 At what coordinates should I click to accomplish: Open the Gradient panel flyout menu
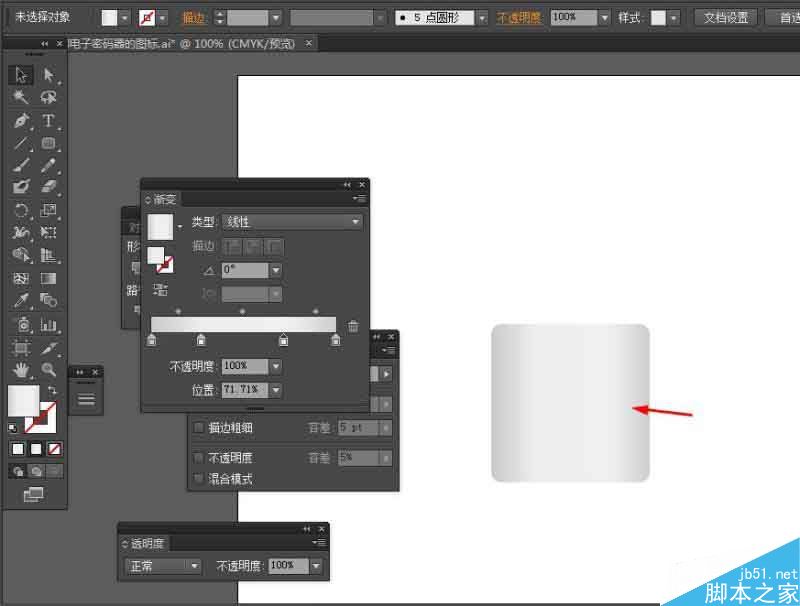click(360, 198)
